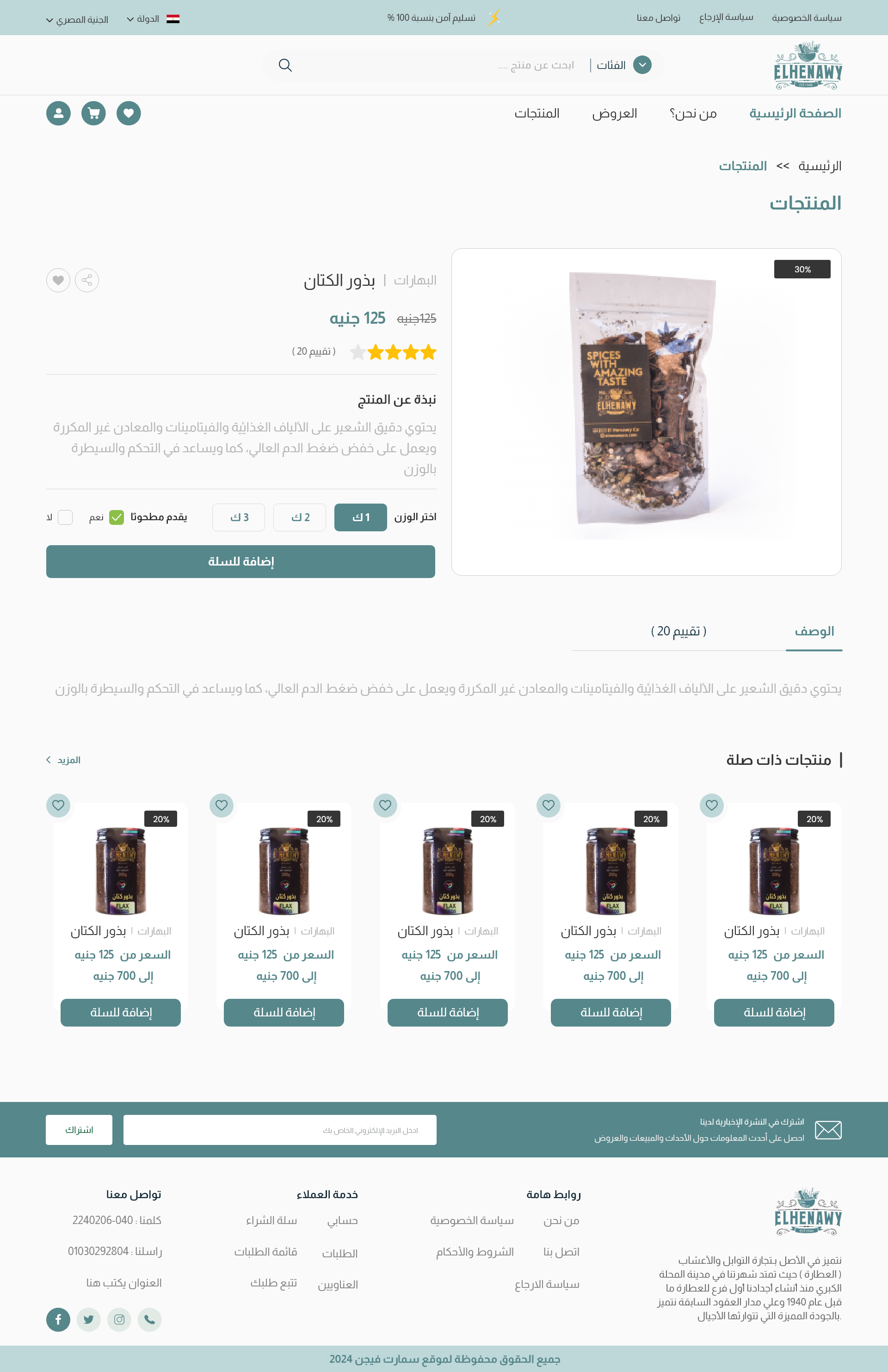The width and height of the screenshot is (888, 1372).
Task: Select the 2 ك weight option
Action: tap(300, 517)
